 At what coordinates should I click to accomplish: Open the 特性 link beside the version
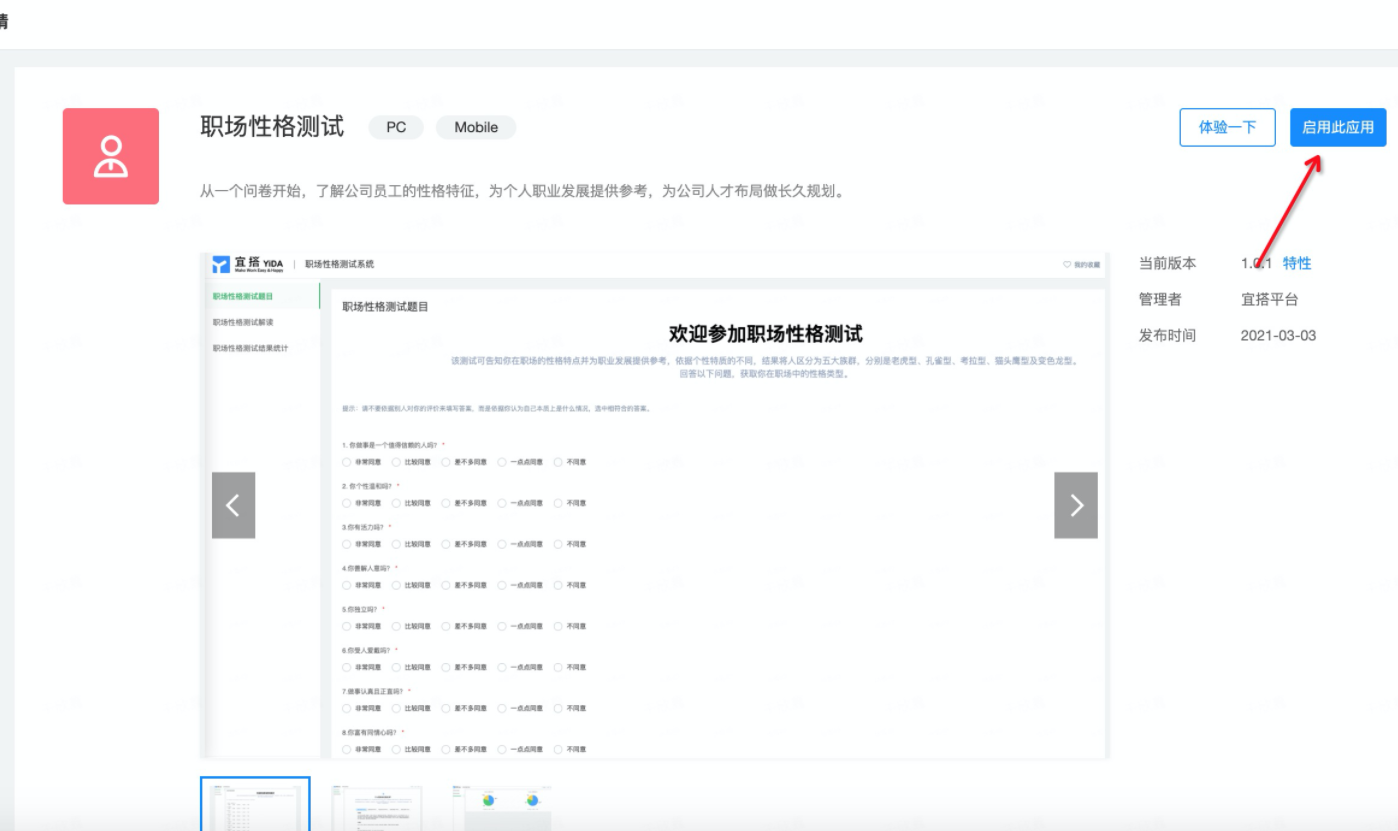(1297, 263)
